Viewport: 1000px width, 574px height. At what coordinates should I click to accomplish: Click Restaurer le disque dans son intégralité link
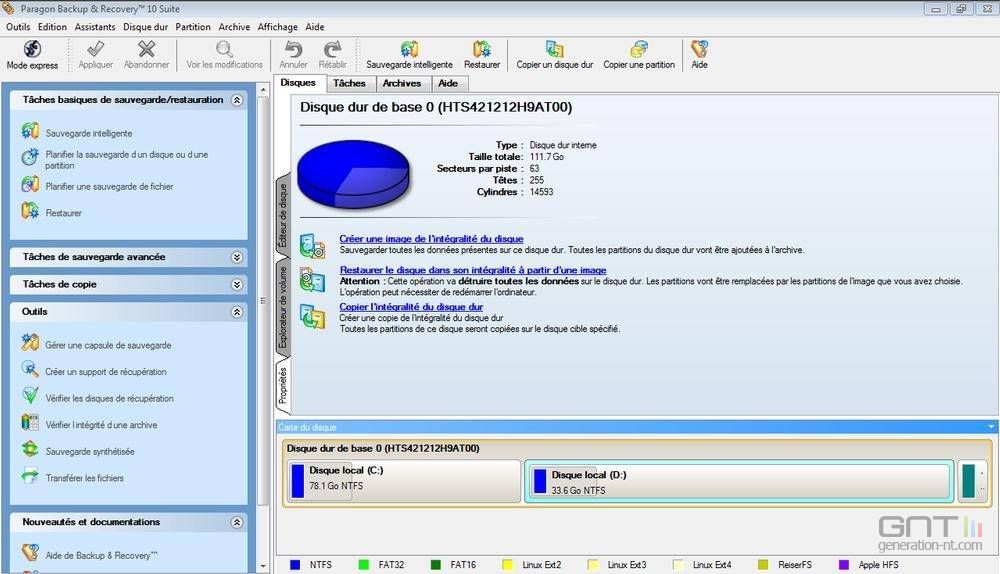[473, 270]
